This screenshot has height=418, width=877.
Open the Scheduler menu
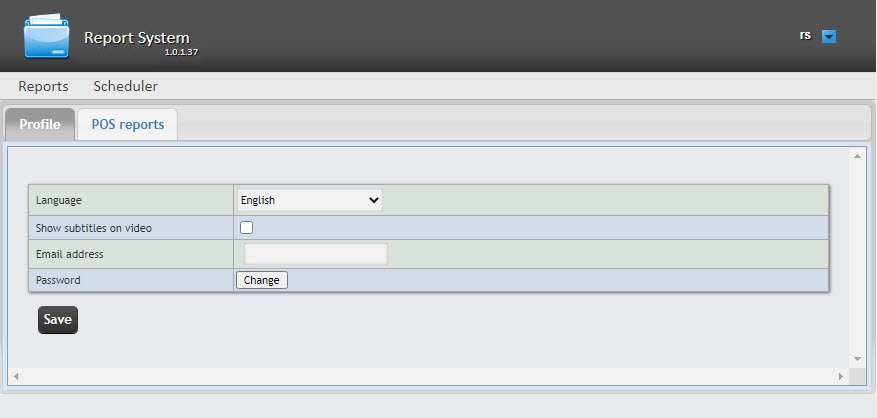(125, 86)
